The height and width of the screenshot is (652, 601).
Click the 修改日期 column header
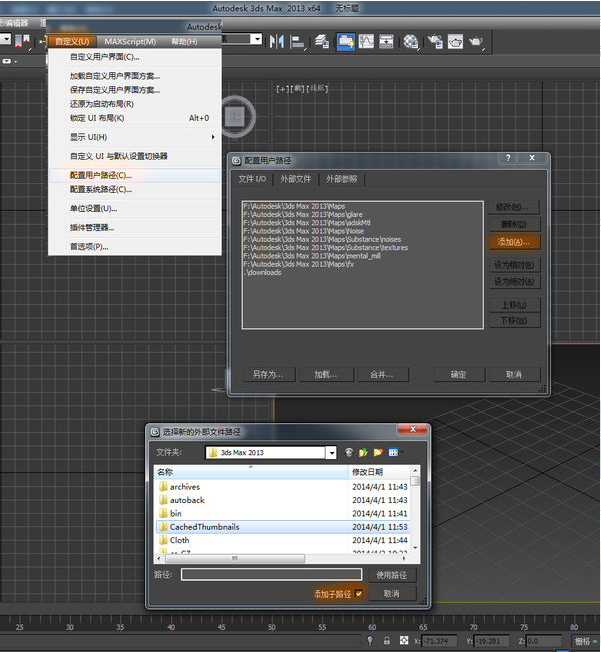(x=379, y=472)
